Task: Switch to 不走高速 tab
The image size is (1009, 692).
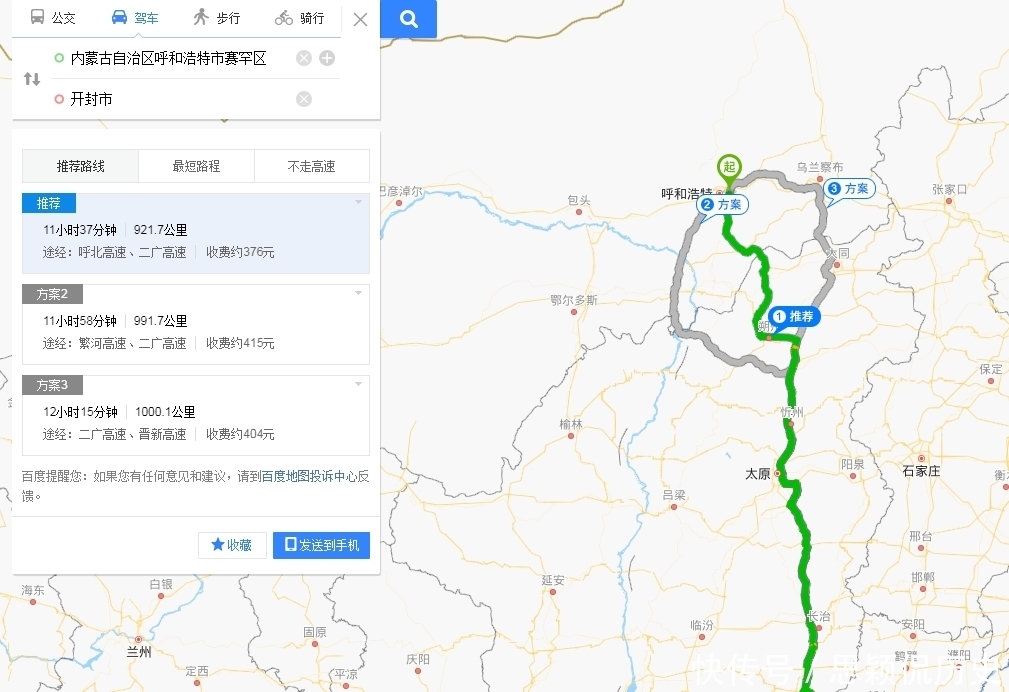Action: (x=311, y=166)
